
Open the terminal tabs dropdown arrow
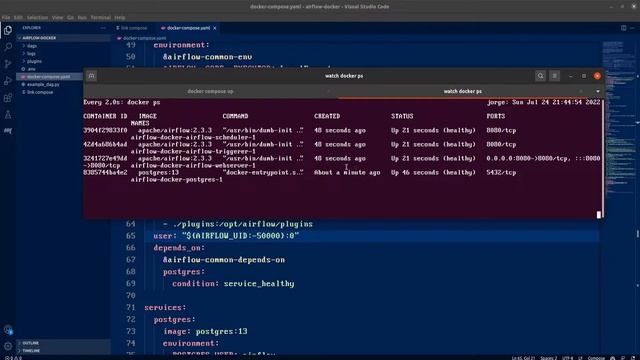(598, 91)
